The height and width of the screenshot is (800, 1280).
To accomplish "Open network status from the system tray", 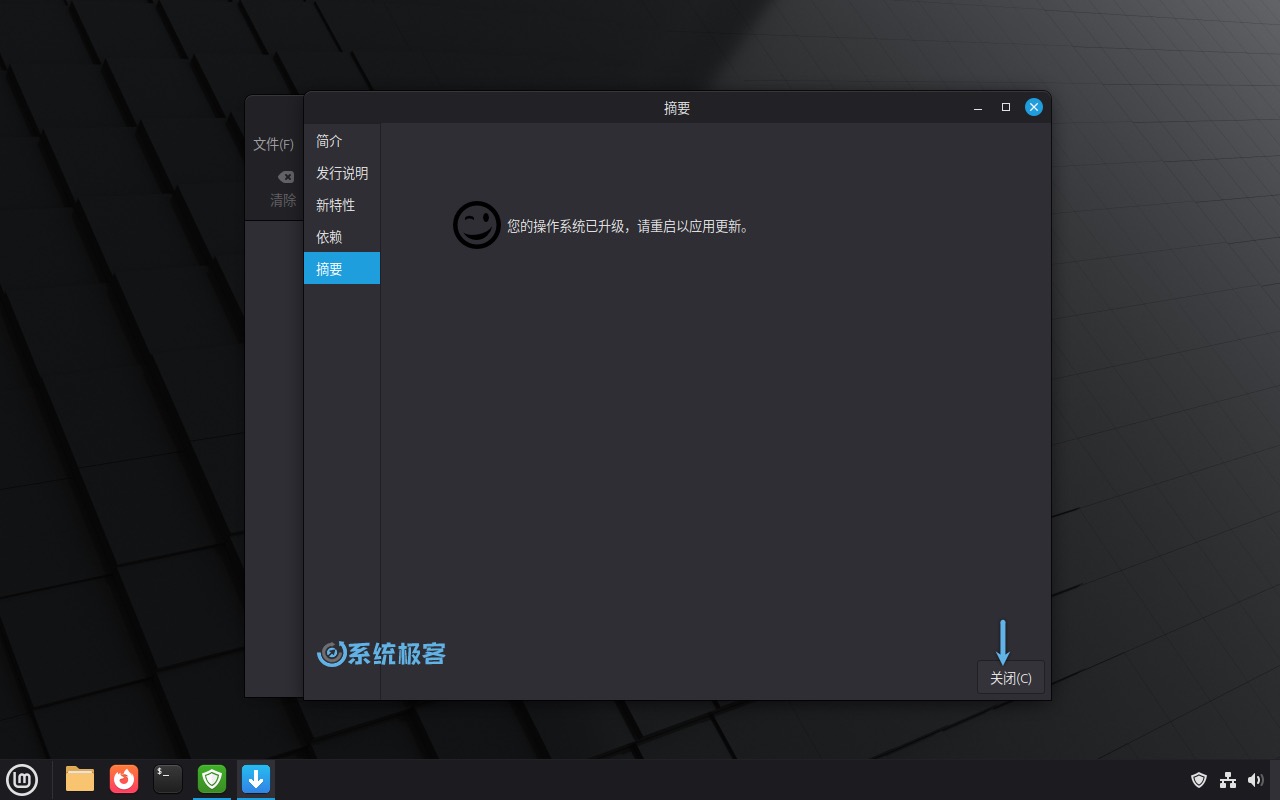I will [x=1228, y=779].
